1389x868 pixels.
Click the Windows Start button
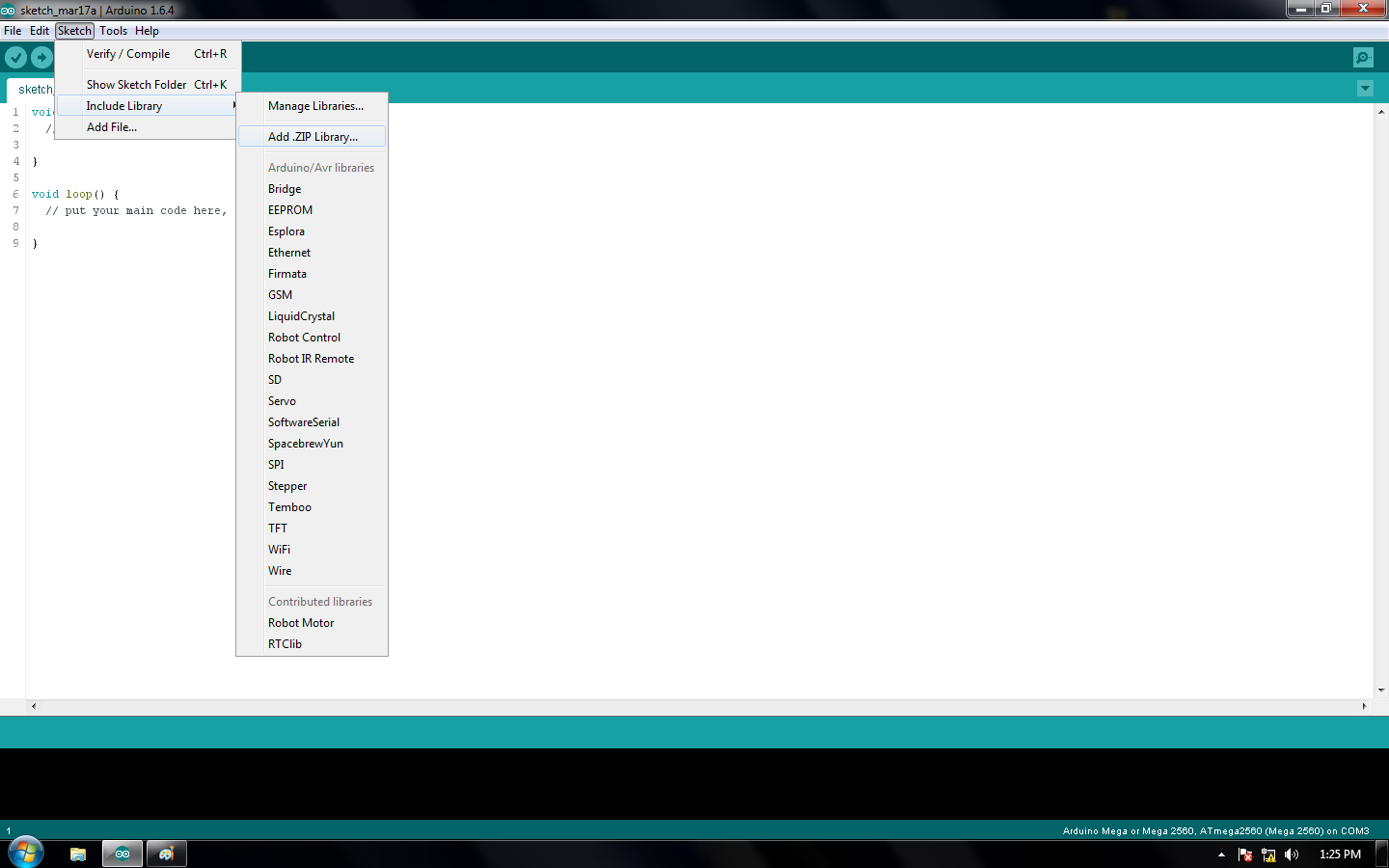[25, 853]
